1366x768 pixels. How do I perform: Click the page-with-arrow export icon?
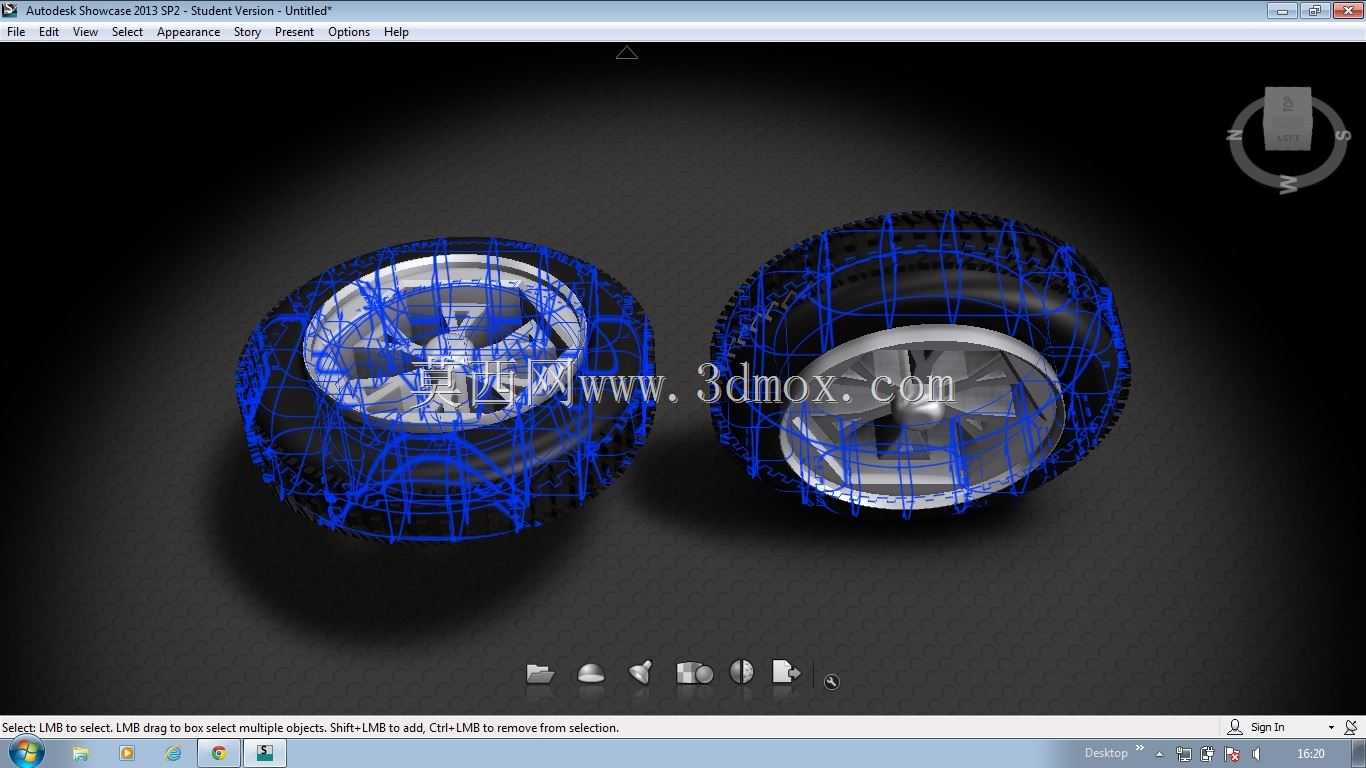tap(786, 672)
